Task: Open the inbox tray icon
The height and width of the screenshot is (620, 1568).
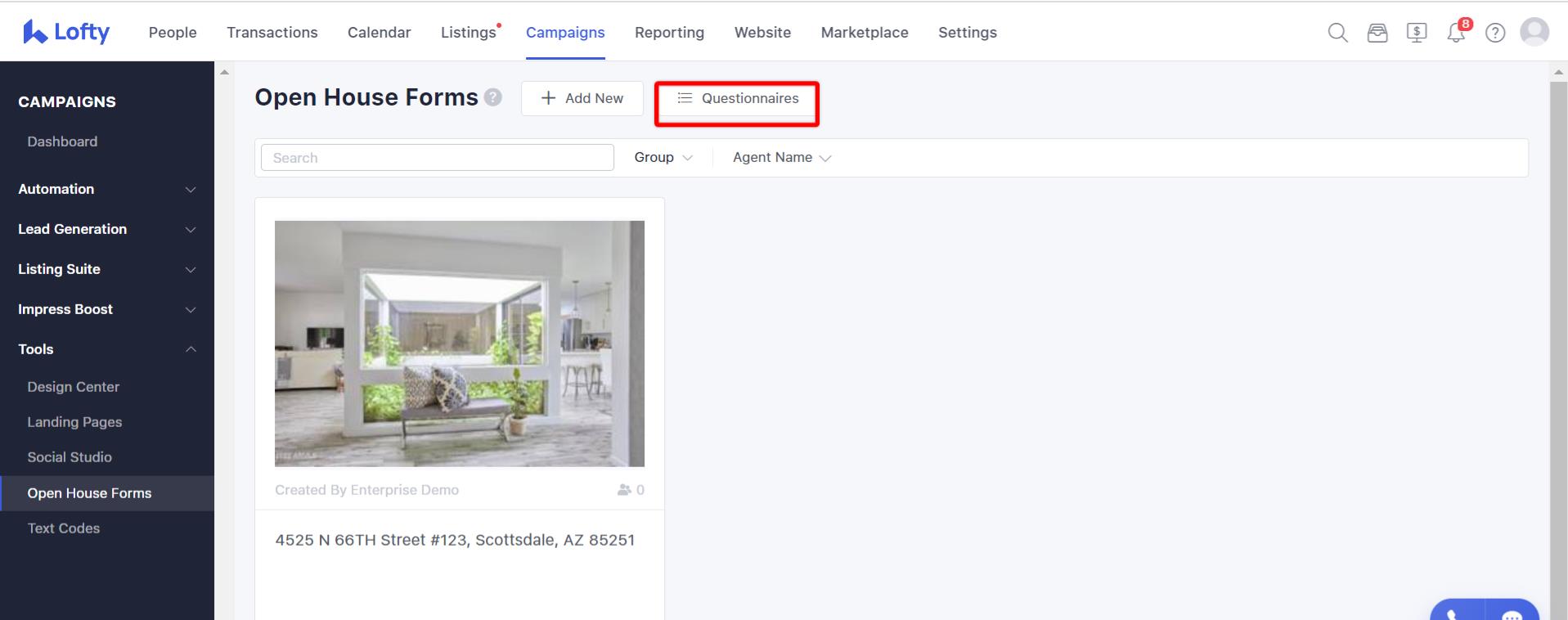Action: point(1377,33)
